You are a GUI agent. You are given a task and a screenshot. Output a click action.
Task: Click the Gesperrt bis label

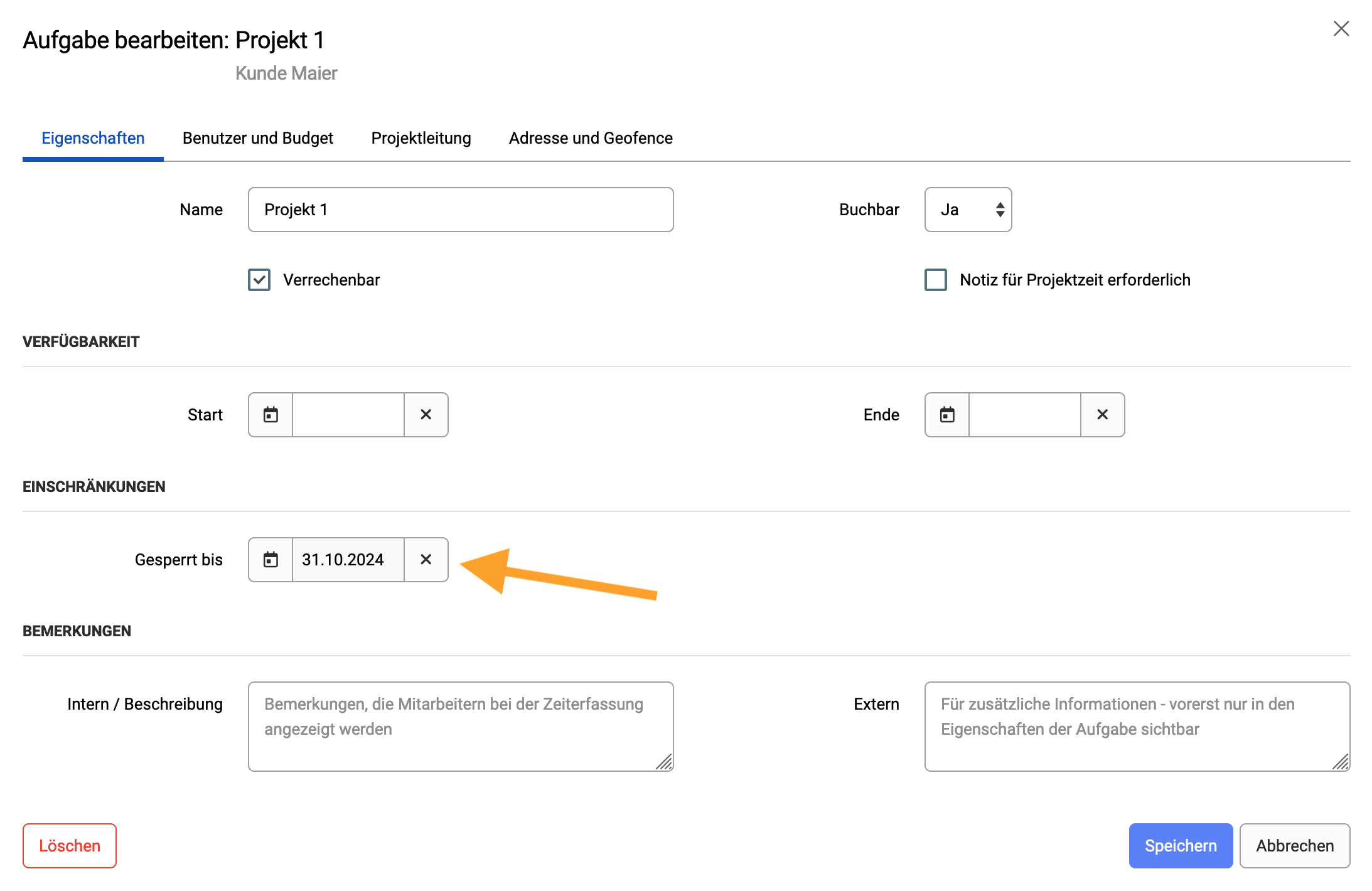click(179, 560)
